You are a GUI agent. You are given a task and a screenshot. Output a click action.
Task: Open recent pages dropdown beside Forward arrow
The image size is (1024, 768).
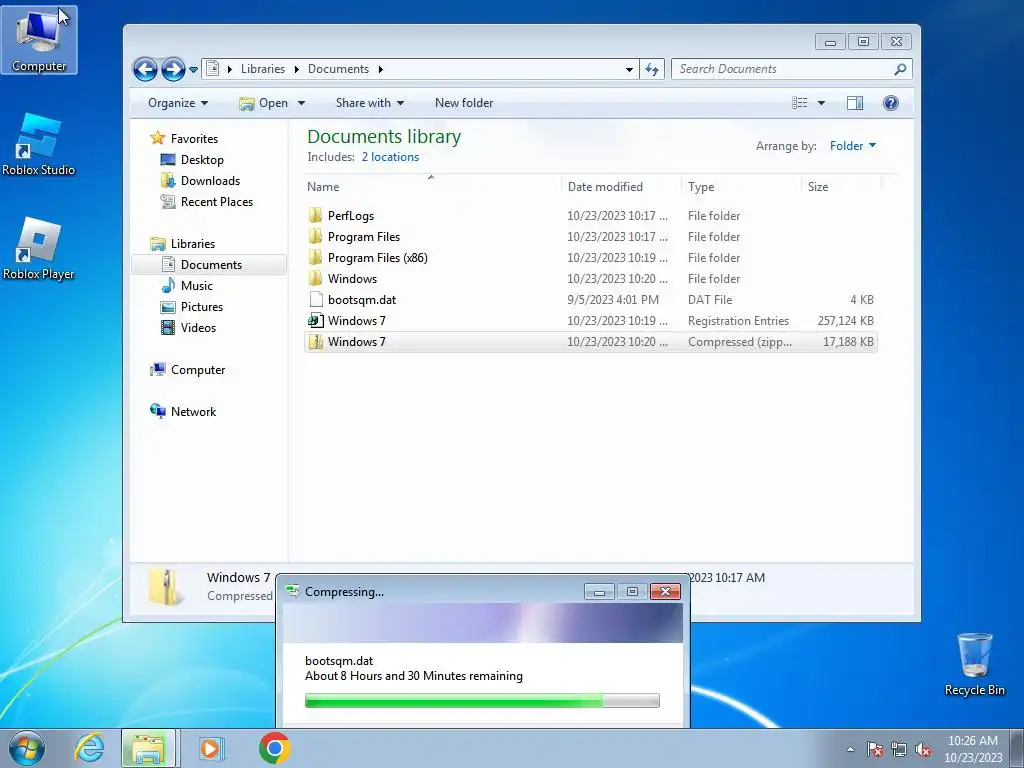(x=193, y=69)
